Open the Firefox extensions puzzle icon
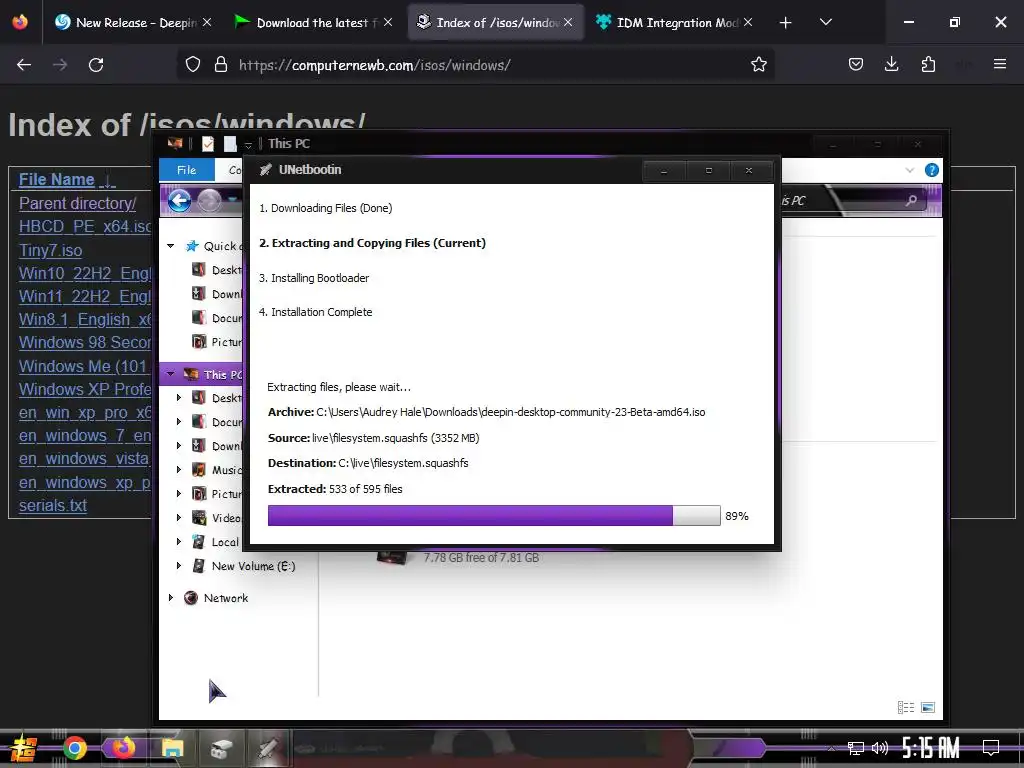Viewport: 1024px width, 768px height. coord(928,65)
